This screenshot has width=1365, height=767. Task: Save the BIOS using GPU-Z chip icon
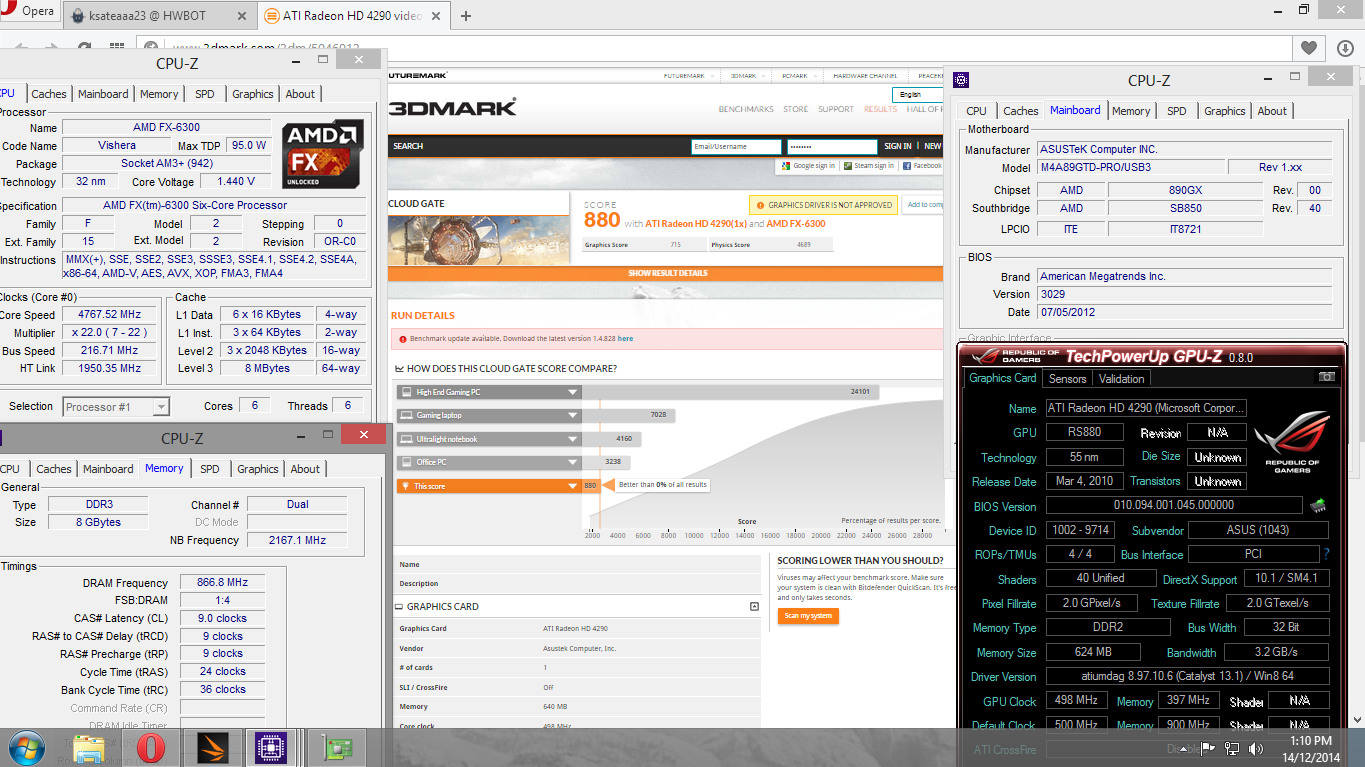pos(1318,505)
